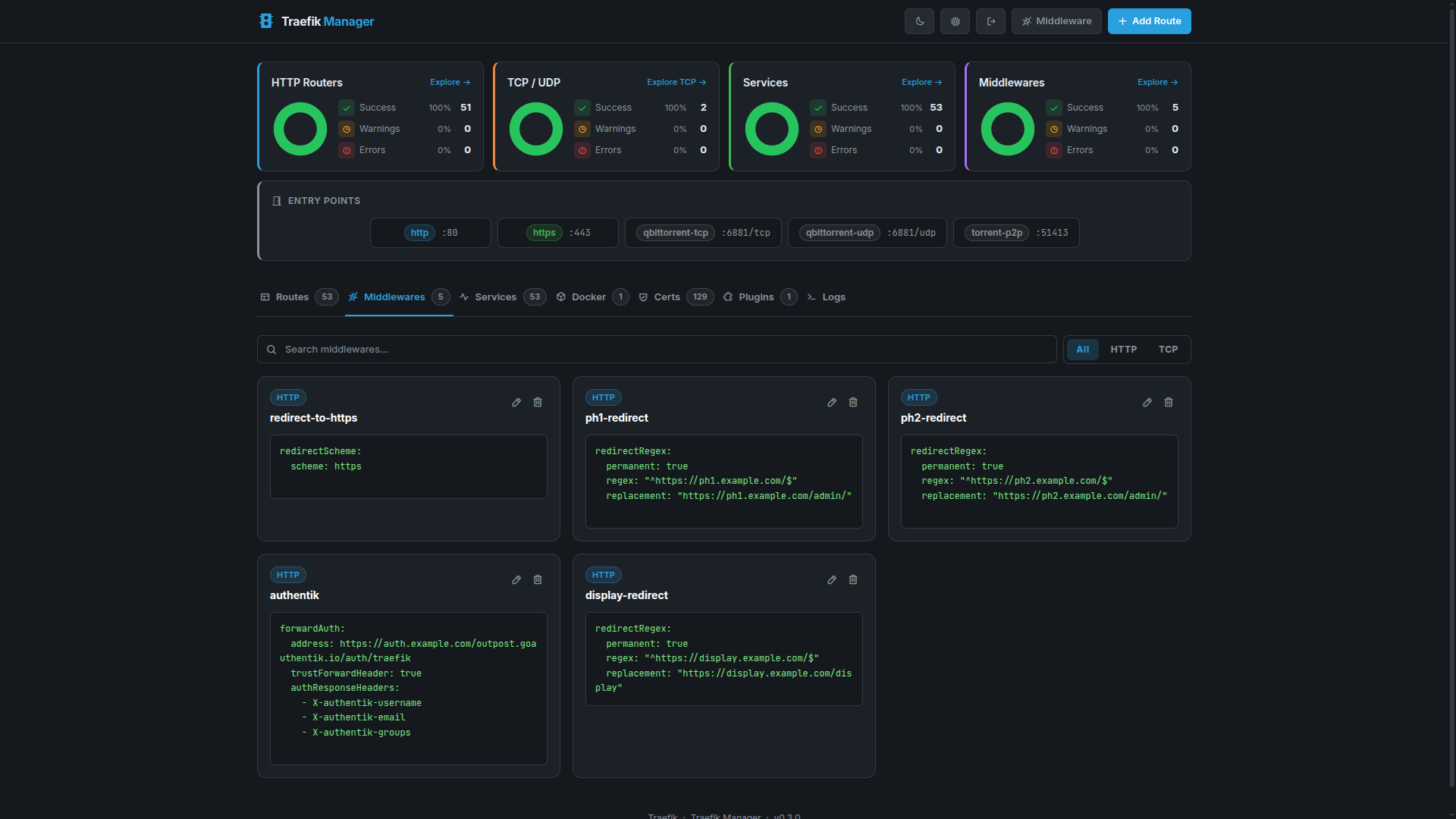Open Explore TCP in the TCP/UDP panel

click(676, 82)
